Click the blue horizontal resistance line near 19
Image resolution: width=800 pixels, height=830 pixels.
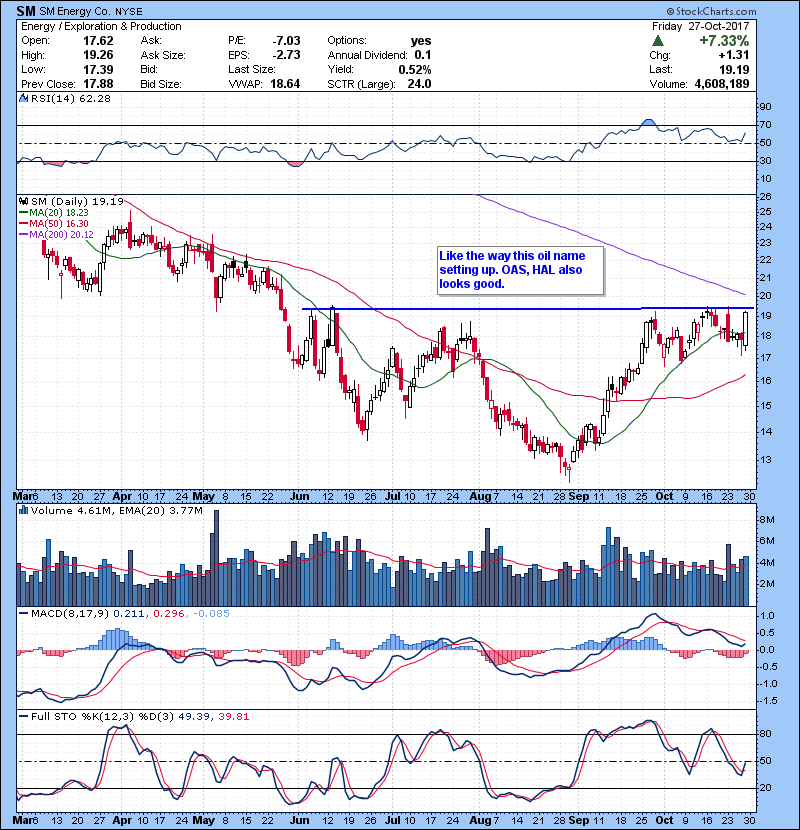tap(528, 309)
